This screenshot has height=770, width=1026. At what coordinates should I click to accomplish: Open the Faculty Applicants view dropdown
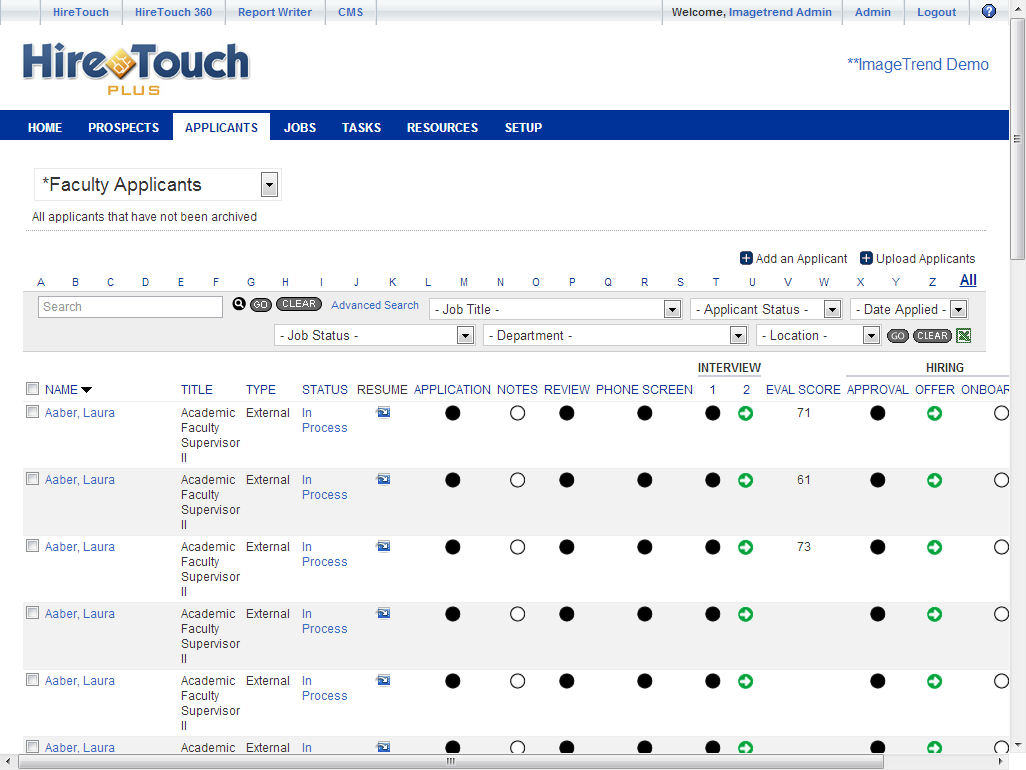[268, 184]
